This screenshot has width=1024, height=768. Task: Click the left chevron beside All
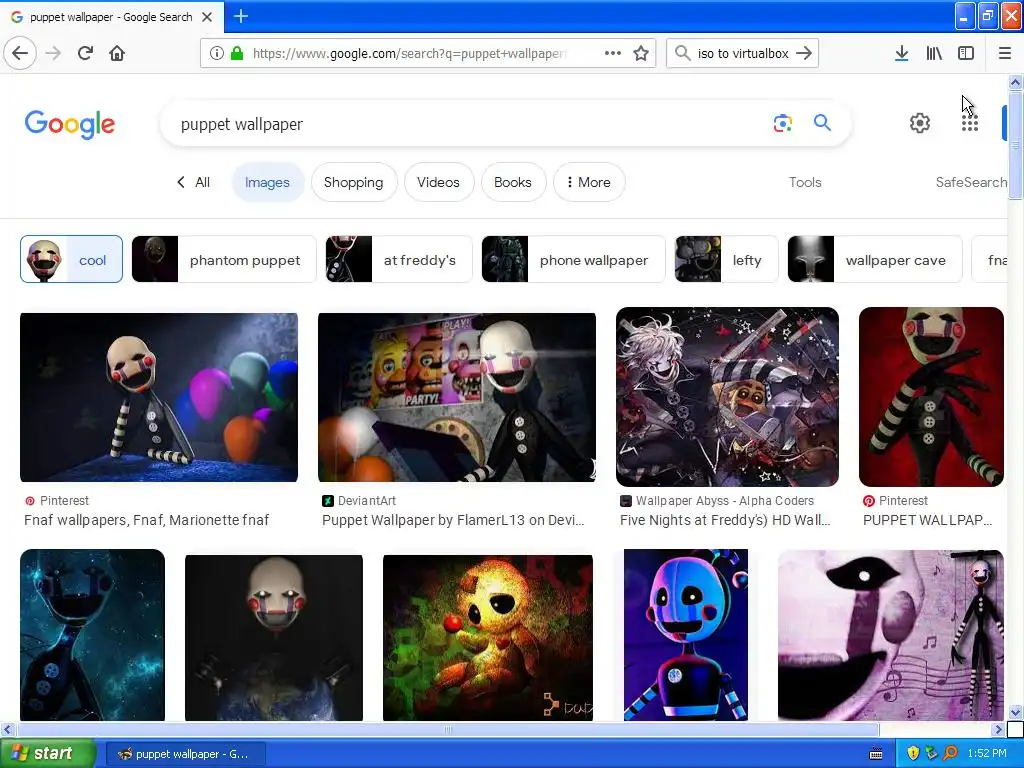coord(181,182)
